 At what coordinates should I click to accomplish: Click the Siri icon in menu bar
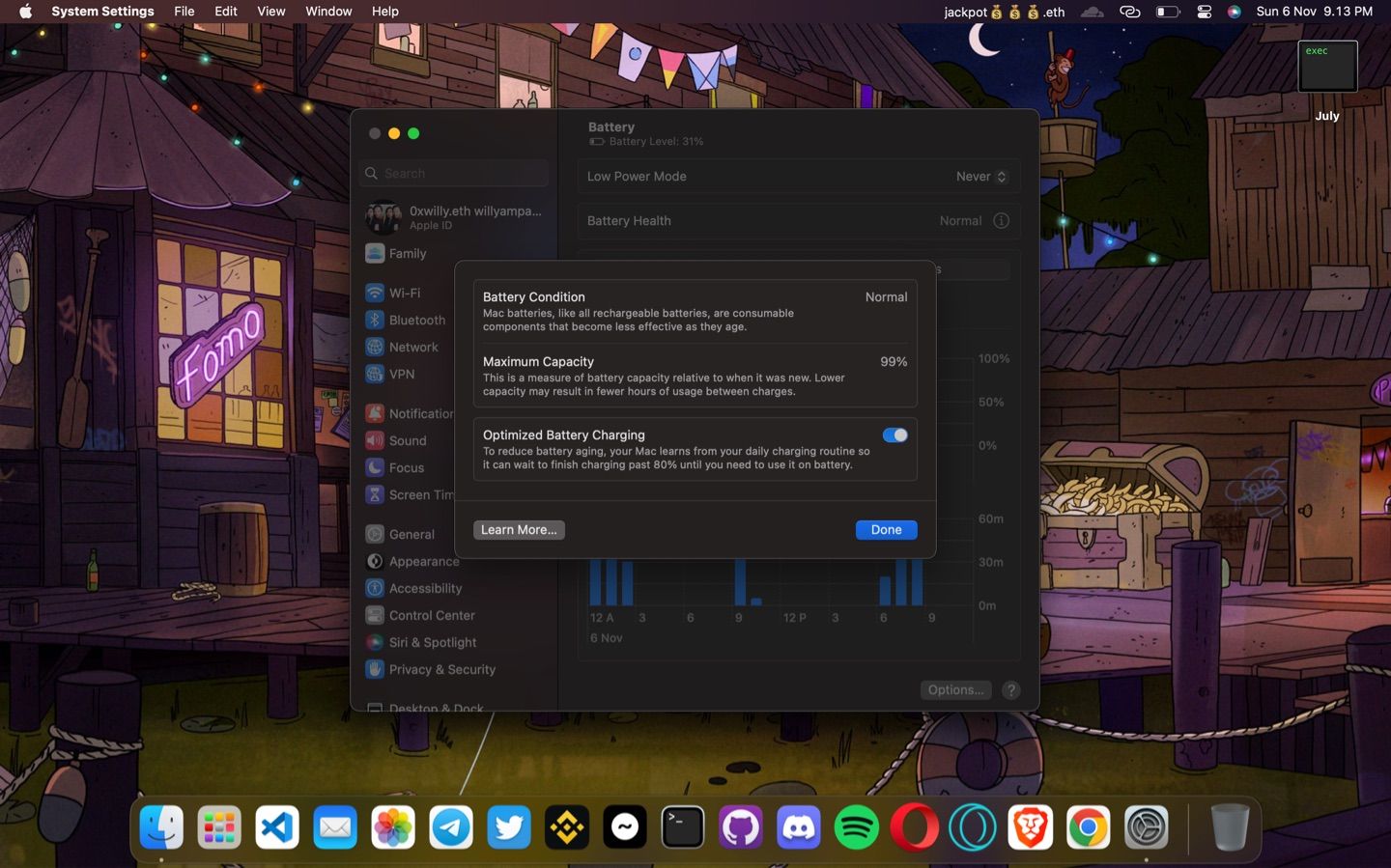tap(1235, 12)
